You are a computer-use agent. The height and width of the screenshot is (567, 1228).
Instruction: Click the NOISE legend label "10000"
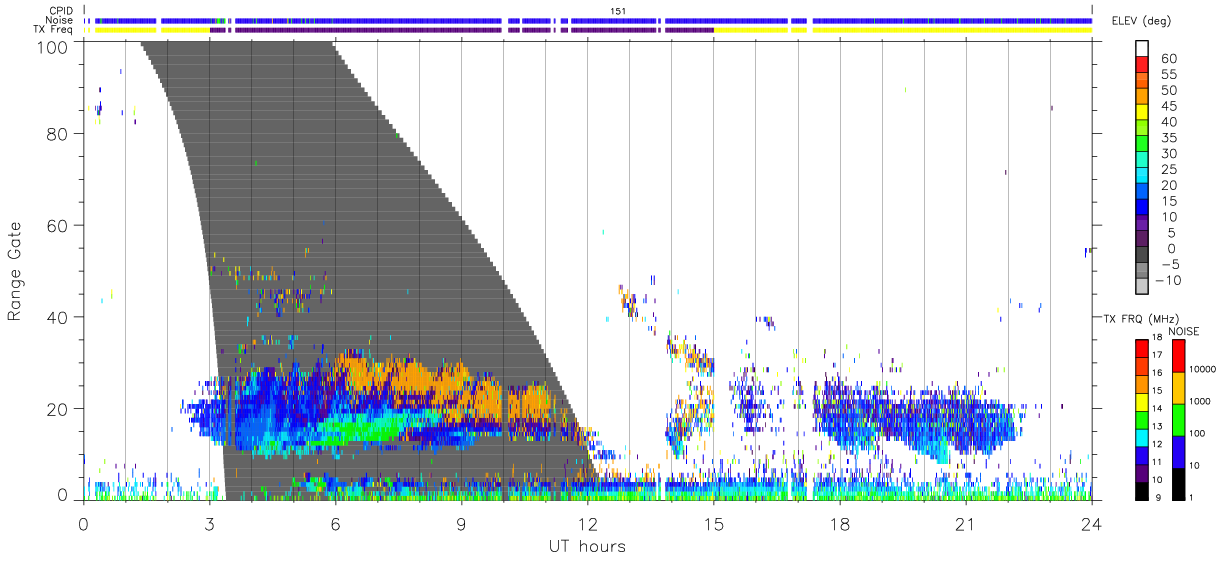point(1203,370)
